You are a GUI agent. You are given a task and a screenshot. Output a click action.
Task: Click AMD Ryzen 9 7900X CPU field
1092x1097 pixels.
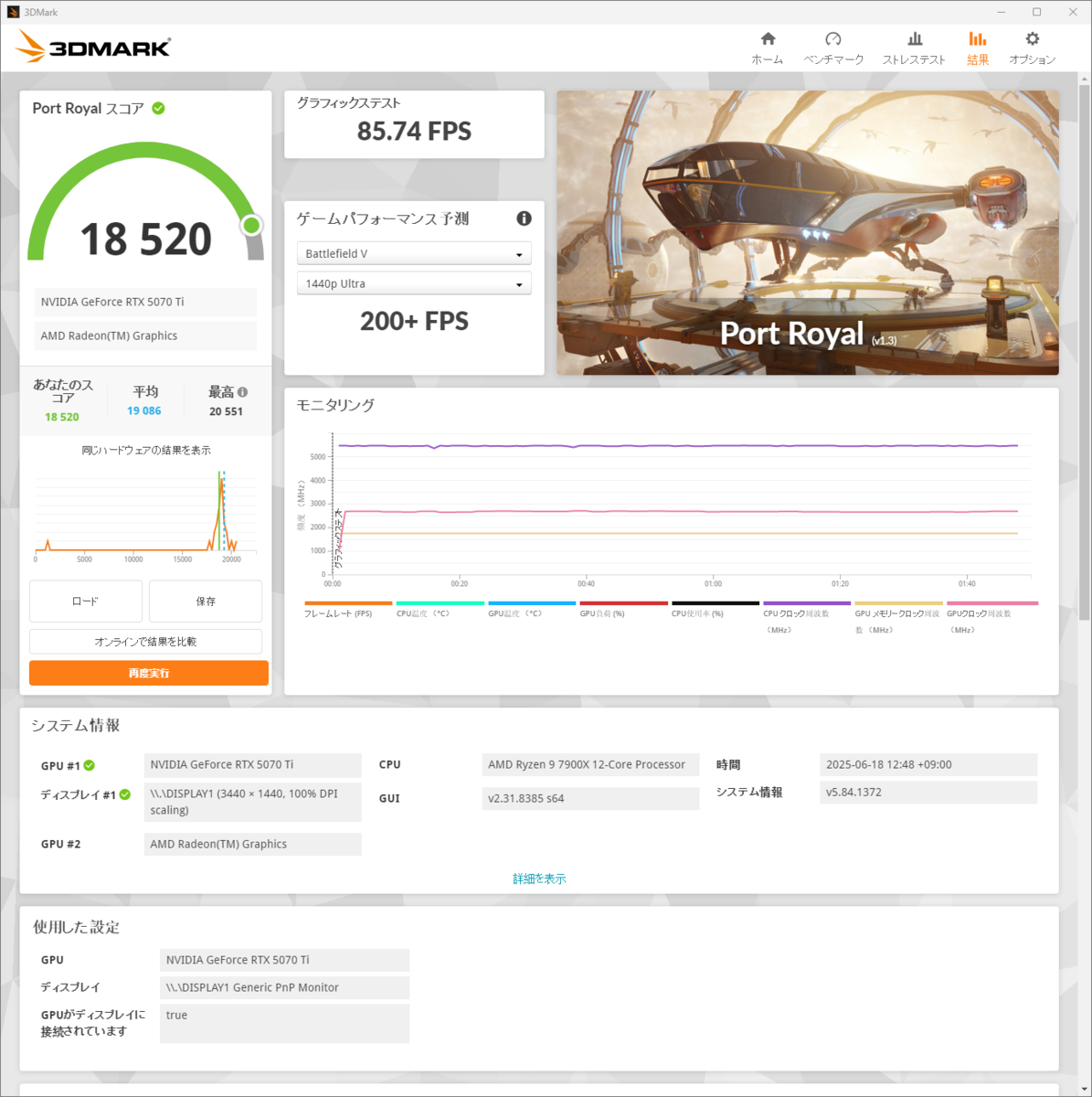pos(590,764)
